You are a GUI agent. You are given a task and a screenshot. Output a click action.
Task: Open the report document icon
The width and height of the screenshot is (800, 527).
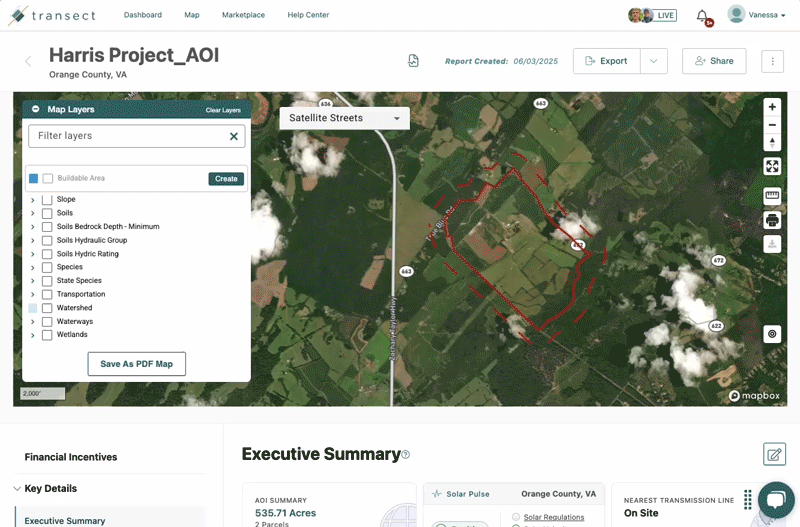pos(413,61)
